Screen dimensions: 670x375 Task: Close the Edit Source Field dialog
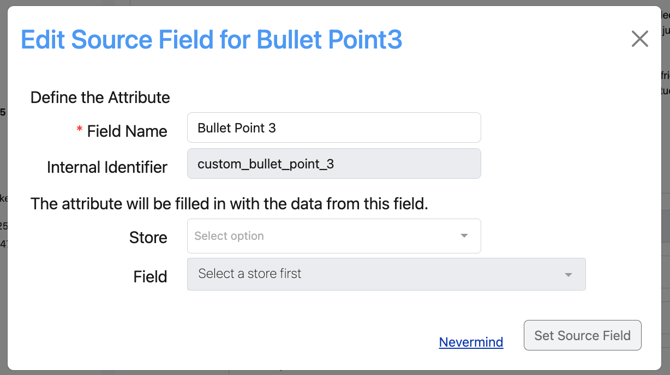(x=640, y=39)
